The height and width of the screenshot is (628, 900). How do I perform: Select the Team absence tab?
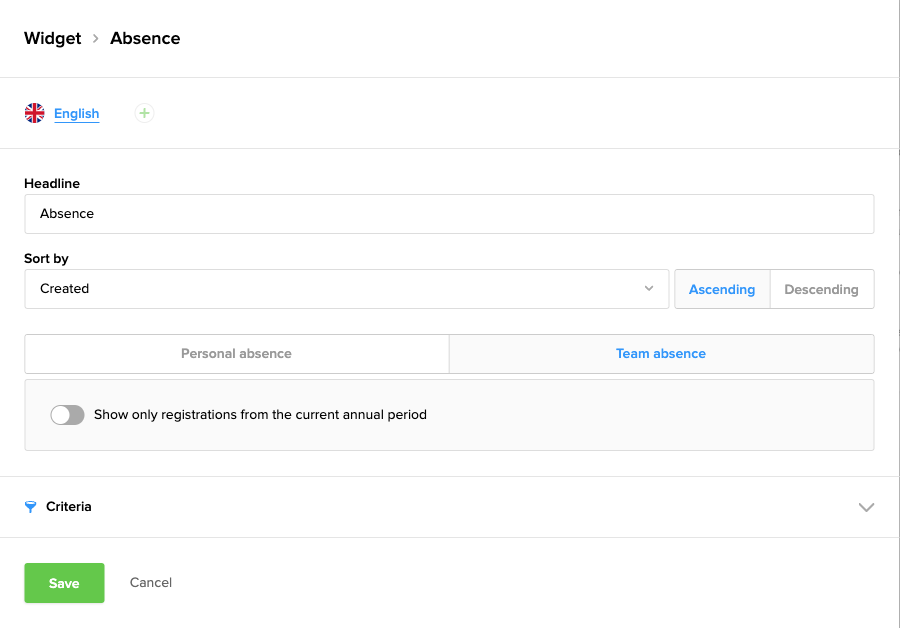click(661, 353)
